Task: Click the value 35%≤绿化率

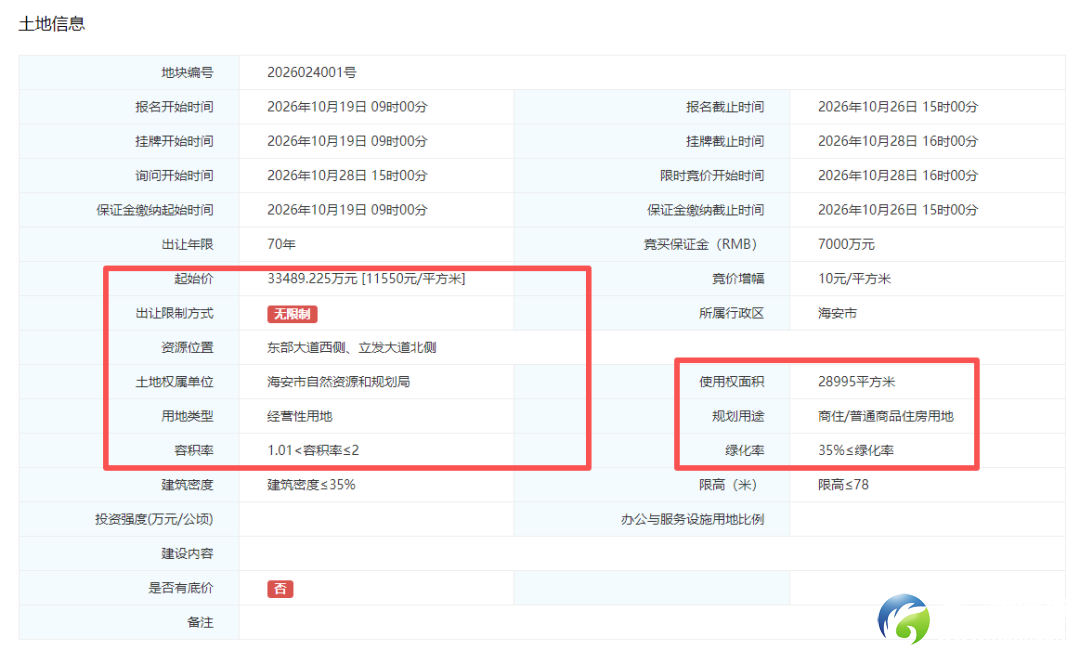Action: (856, 450)
